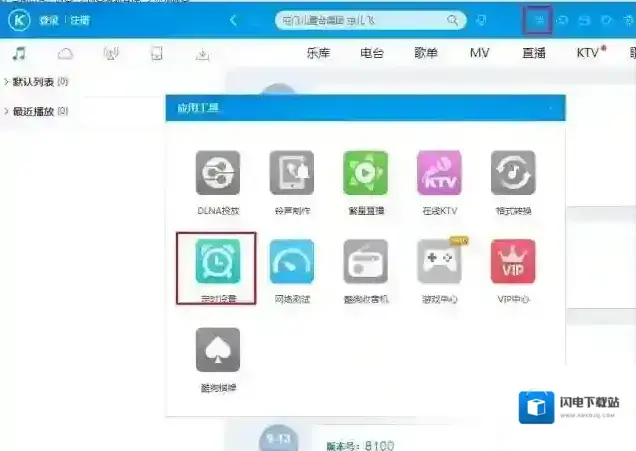
Task: Run the network speed test tool
Action: coord(291,261)
